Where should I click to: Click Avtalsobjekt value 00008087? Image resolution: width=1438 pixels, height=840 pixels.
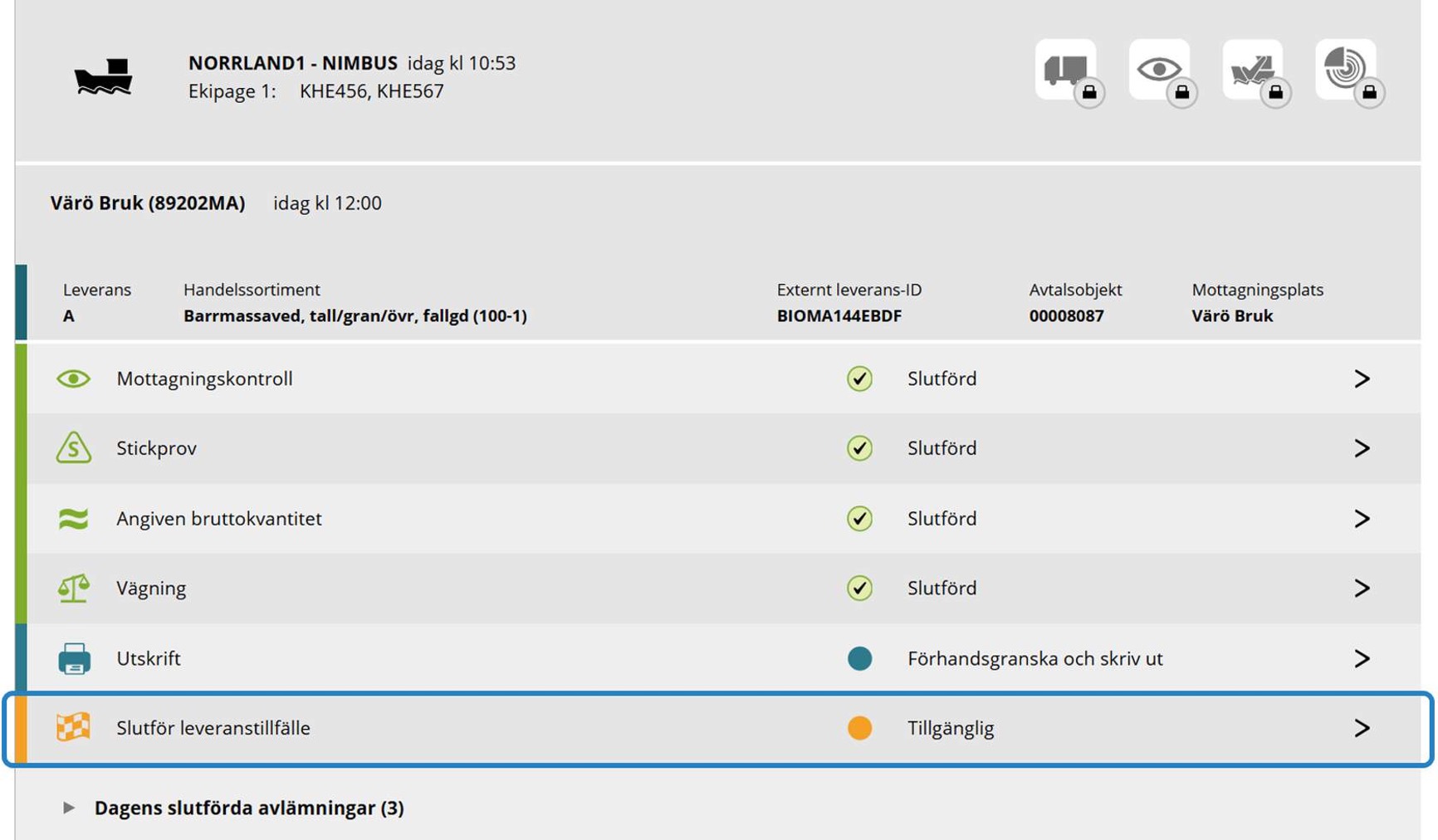tap(1066, 316)
